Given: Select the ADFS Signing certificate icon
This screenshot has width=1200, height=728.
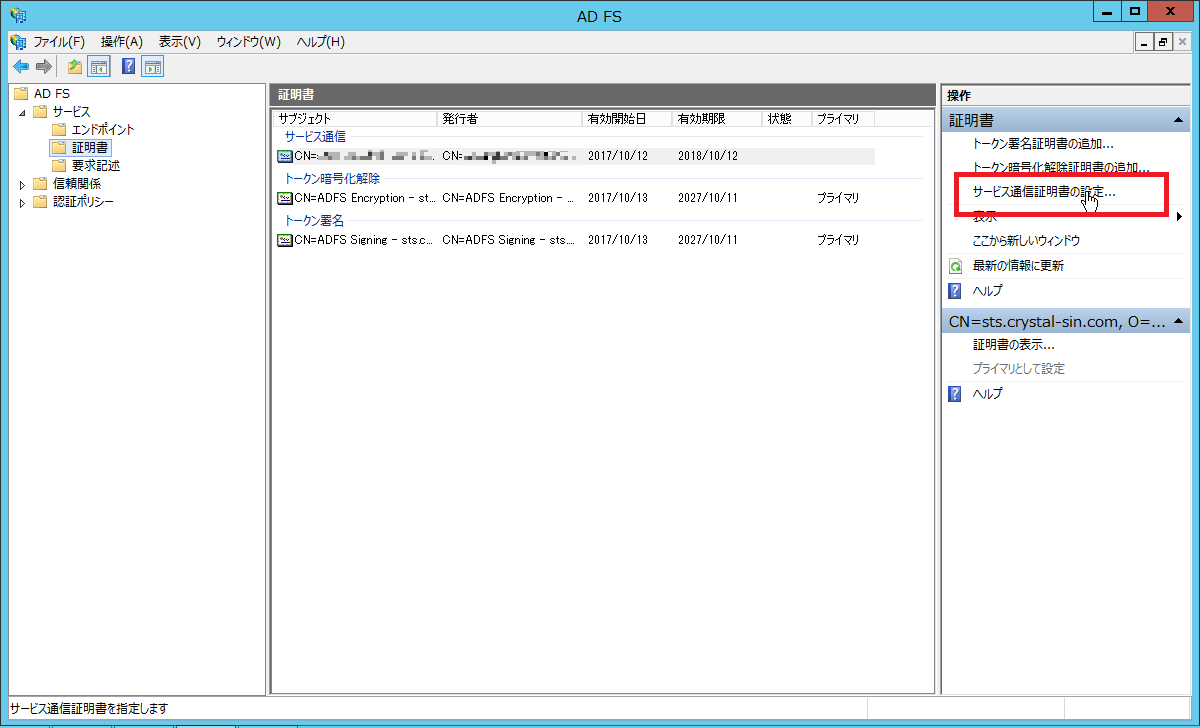Looking at the screenshot, I should pyautogui.click(x=284, y=240).
